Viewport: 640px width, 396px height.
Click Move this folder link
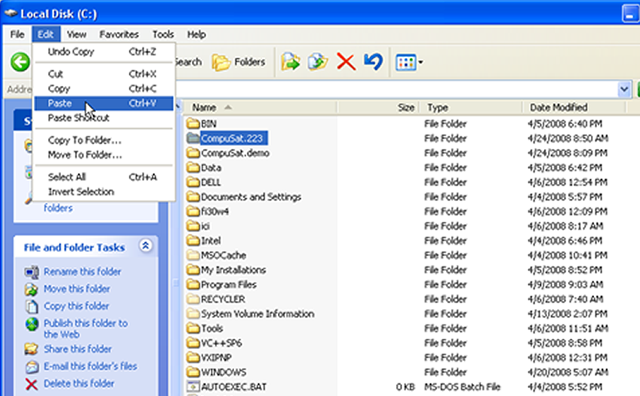pyautogui.click(x=77, y=289)
